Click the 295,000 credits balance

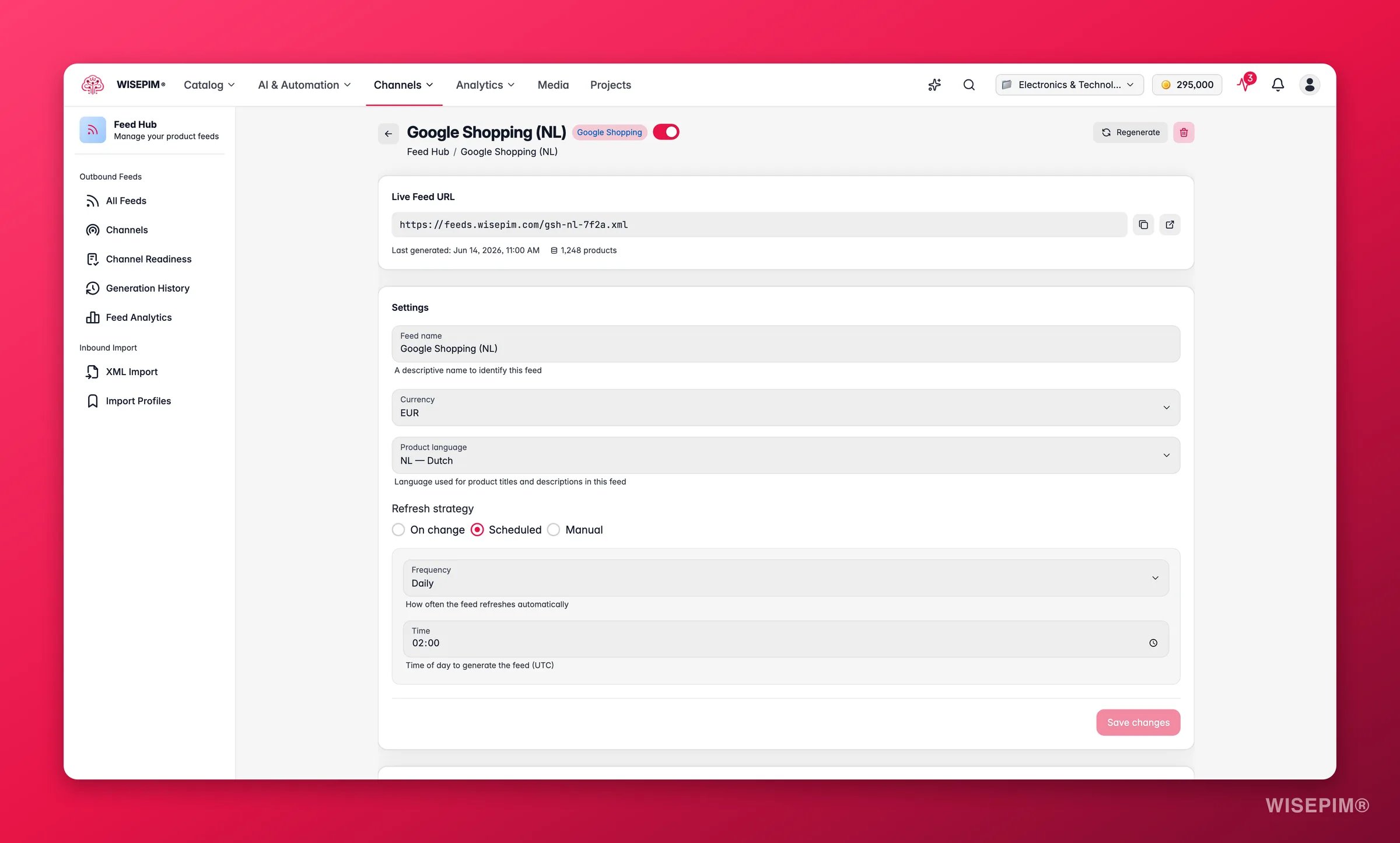coord(1187,85)
